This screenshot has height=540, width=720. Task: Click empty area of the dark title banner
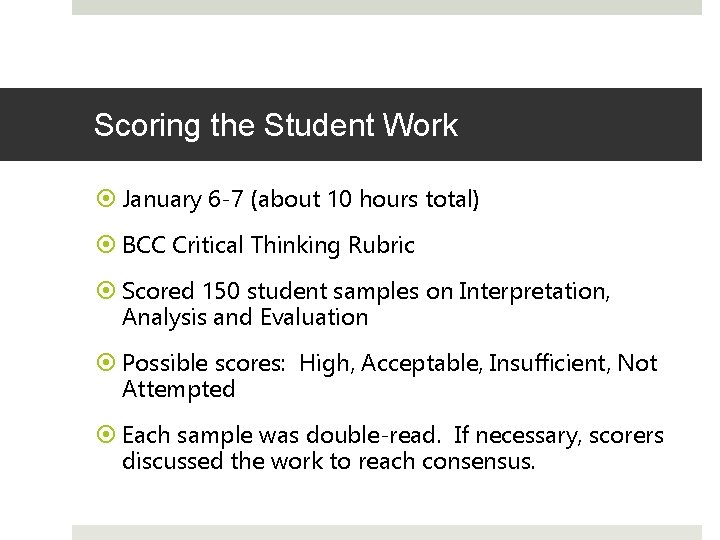(590, 125)
